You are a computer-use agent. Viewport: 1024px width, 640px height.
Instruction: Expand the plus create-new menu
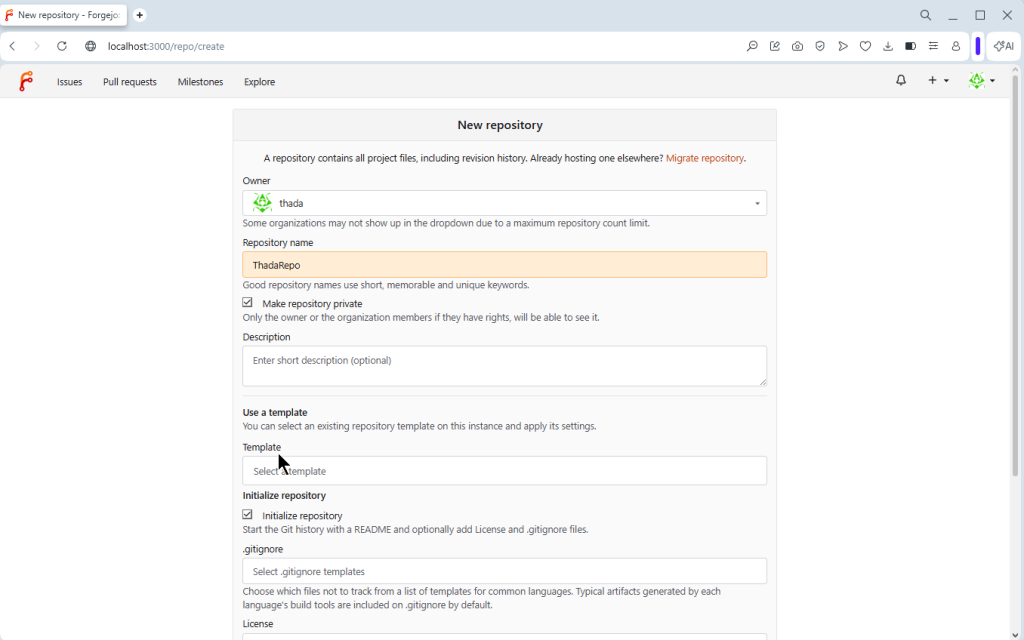938,81
